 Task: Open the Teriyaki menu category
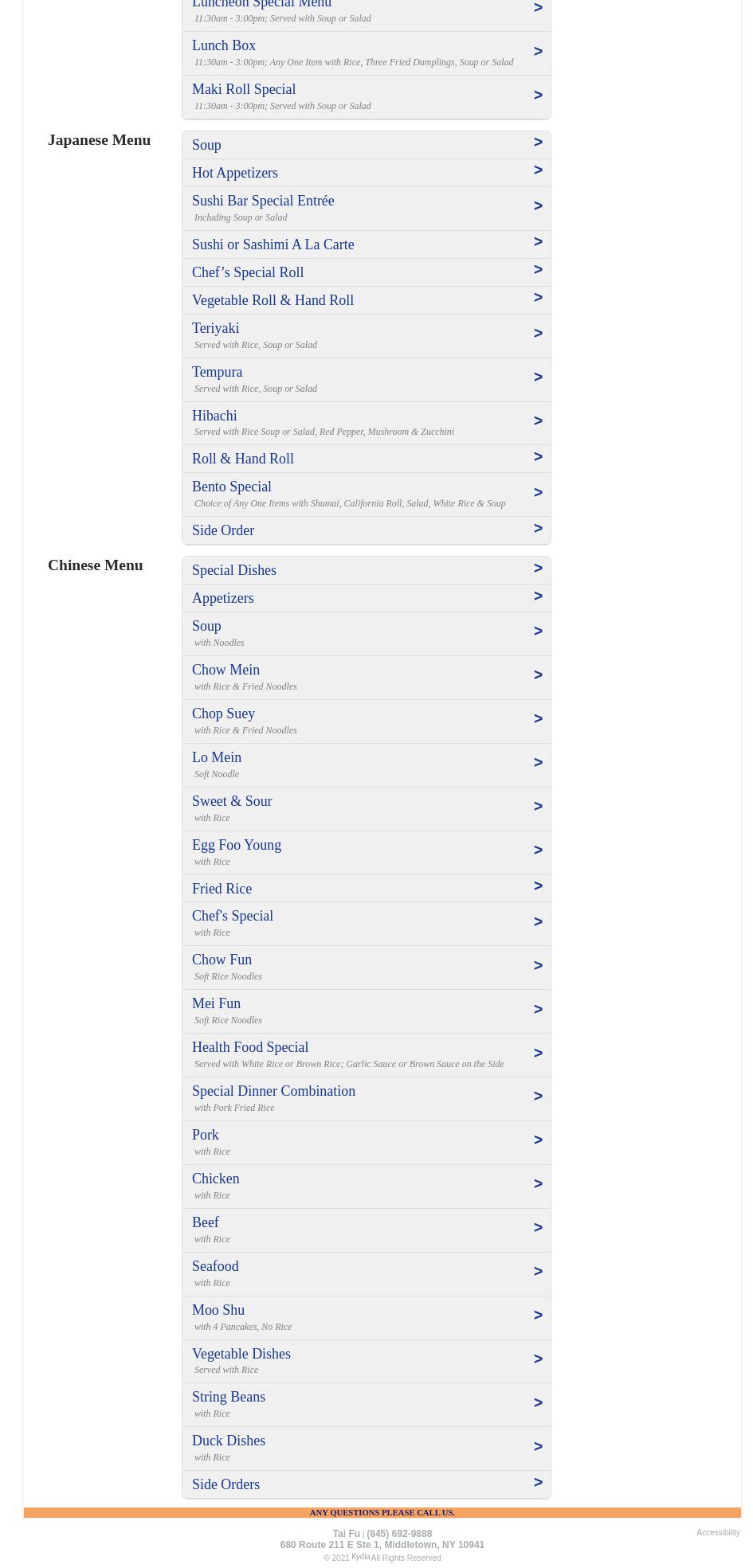click(x=215, y=328)
